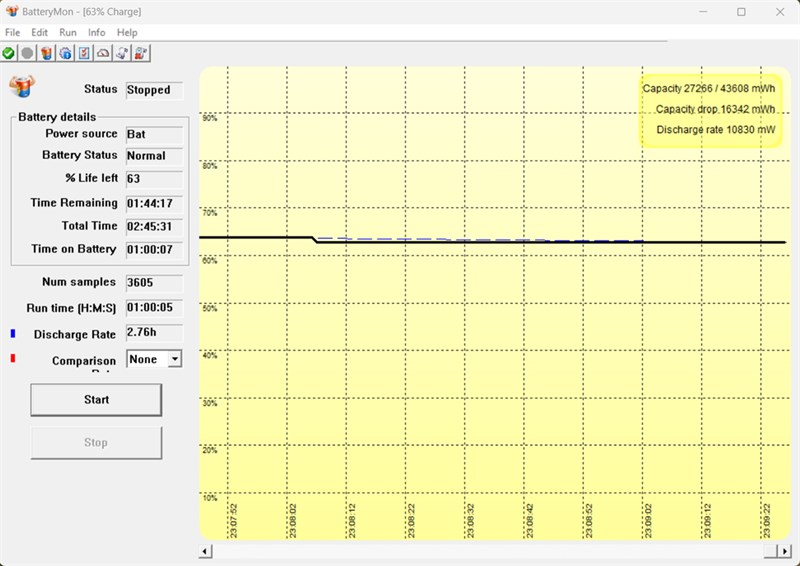Click the blue Discharge Rate color marker
The width and height of the screenshot is (800, 566).
coord(13,333)
